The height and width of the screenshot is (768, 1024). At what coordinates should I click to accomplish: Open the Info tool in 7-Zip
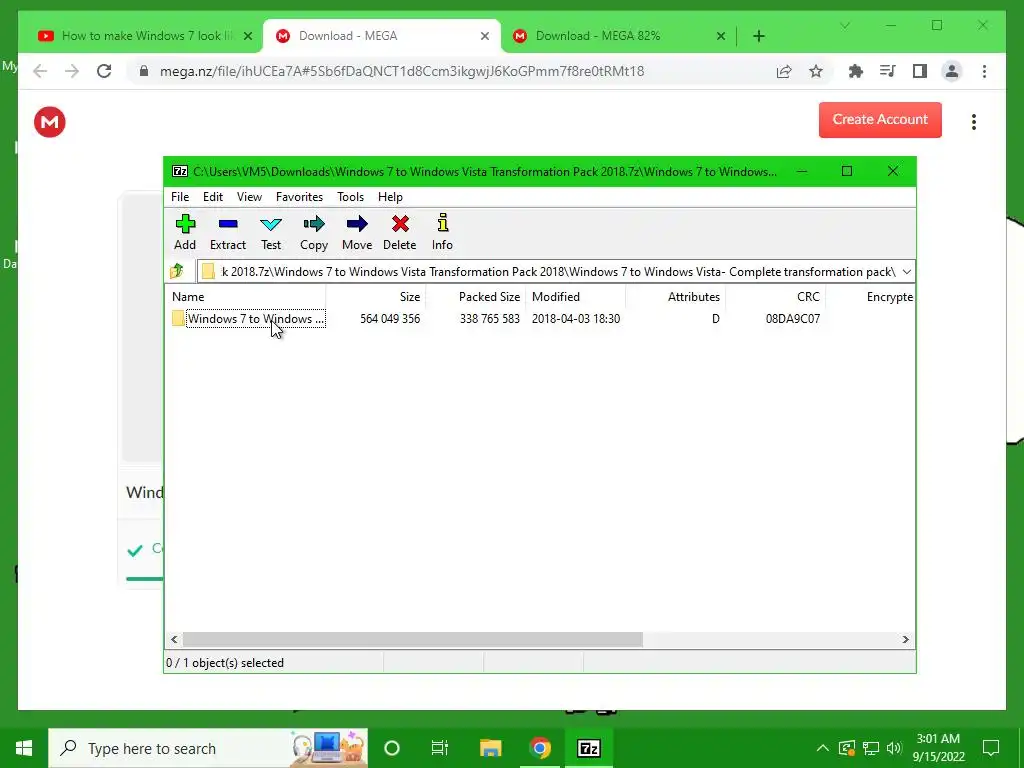[x=442, y=232]
